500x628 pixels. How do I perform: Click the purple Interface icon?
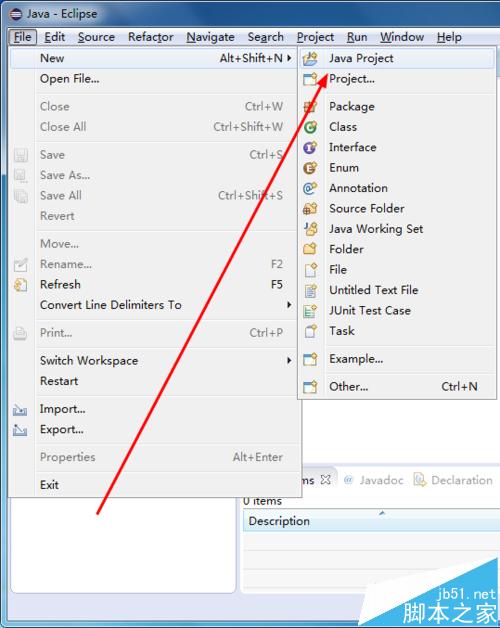click(x=310, y=148)
